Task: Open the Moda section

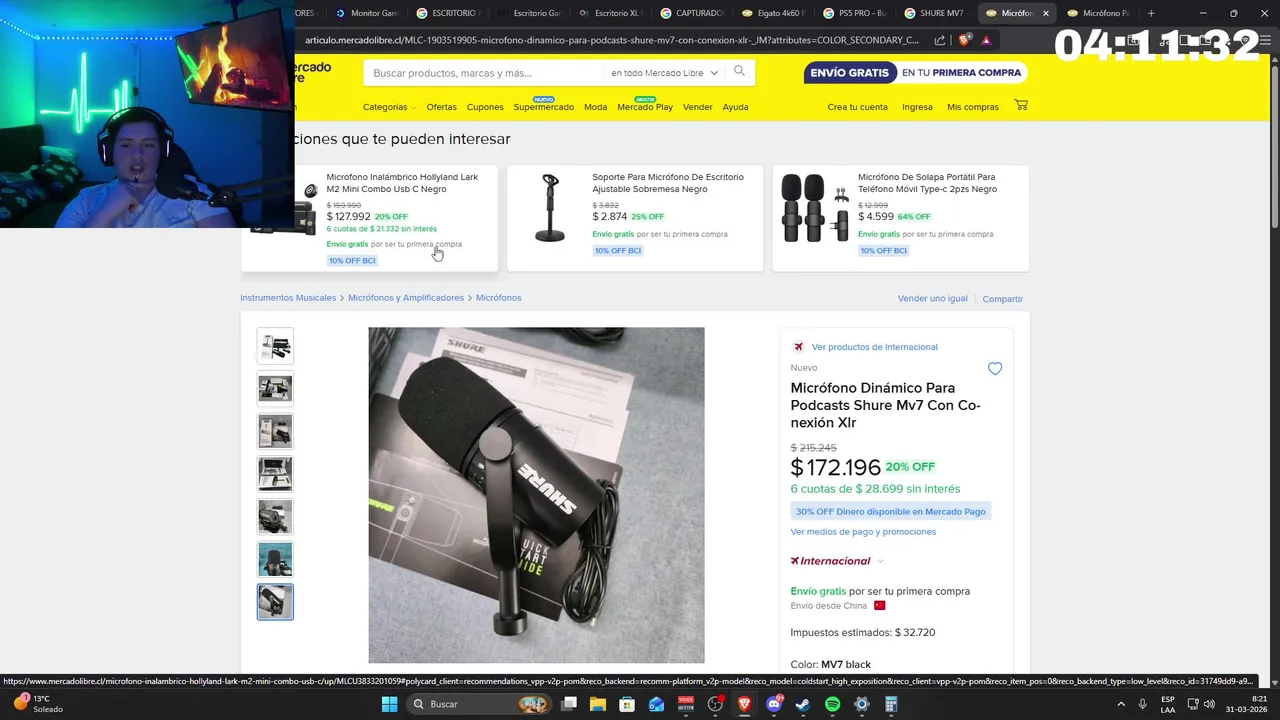Action: coord(595,107)
